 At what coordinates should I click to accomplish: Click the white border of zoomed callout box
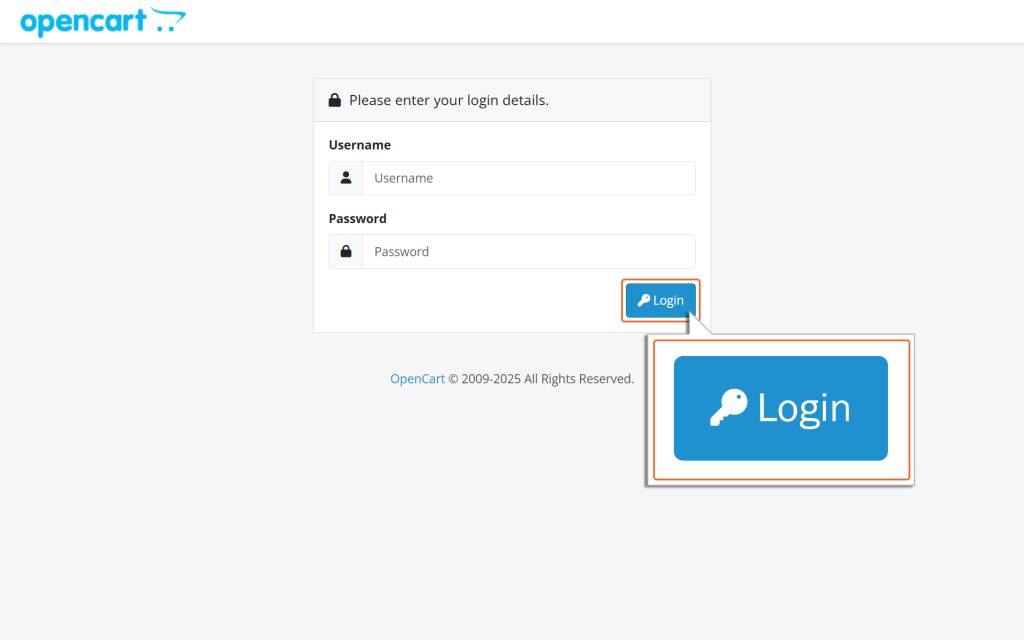[780, 483]
